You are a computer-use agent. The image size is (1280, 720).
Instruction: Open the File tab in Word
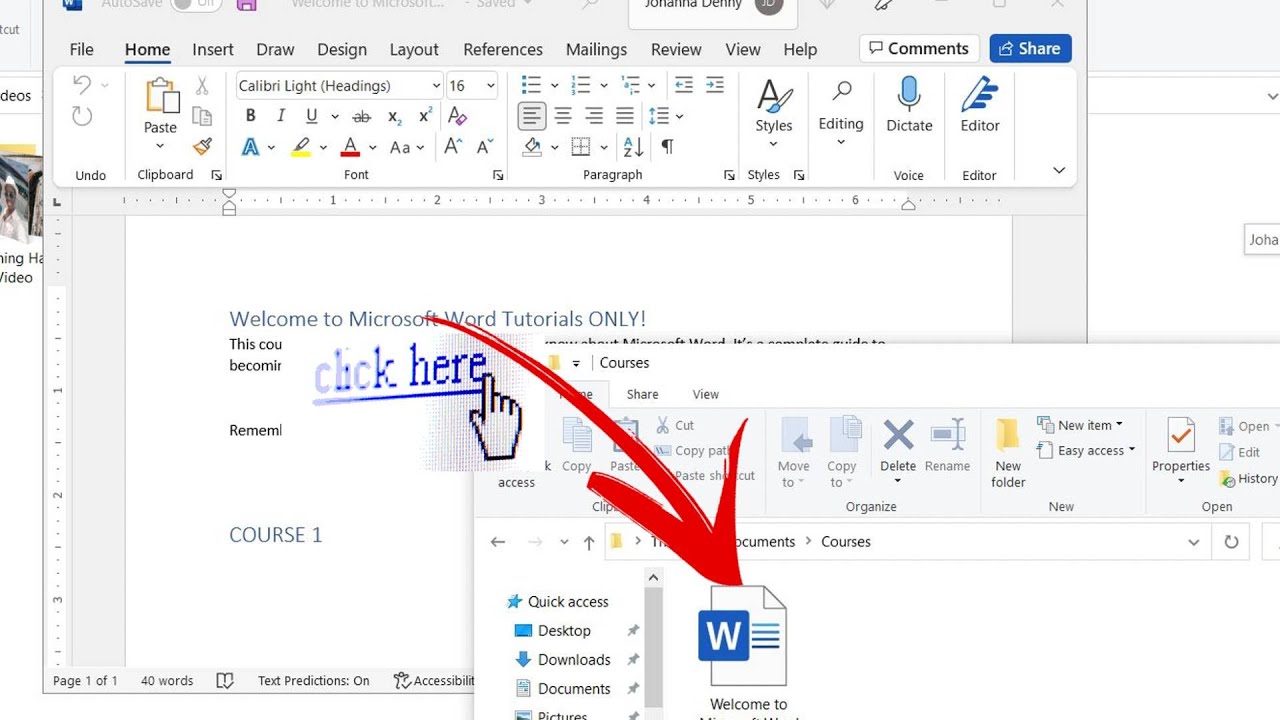tap(82, 49)
